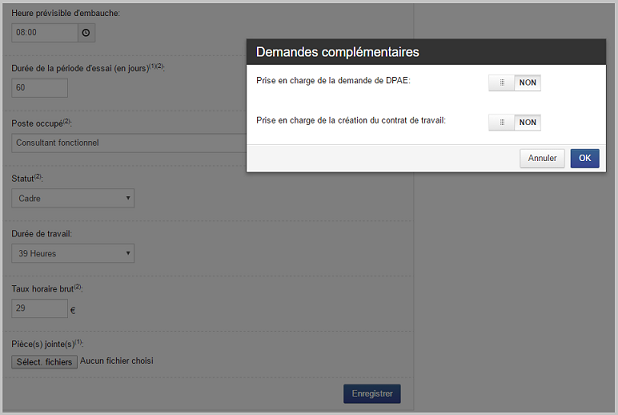Click the Enregistrer button
Image resolution: width=618 pixels, height=415 pixels.
click(372, 394)
